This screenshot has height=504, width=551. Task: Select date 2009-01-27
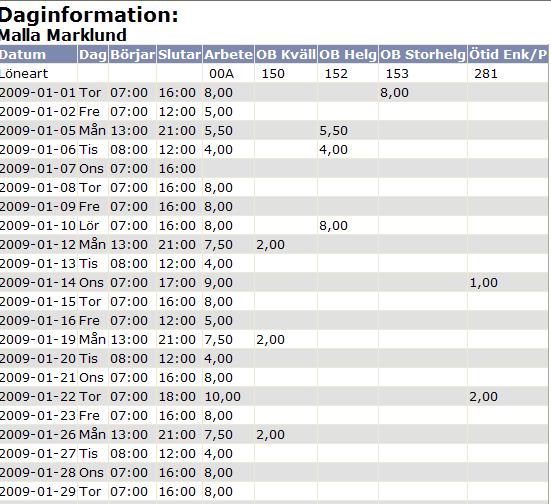38,453
